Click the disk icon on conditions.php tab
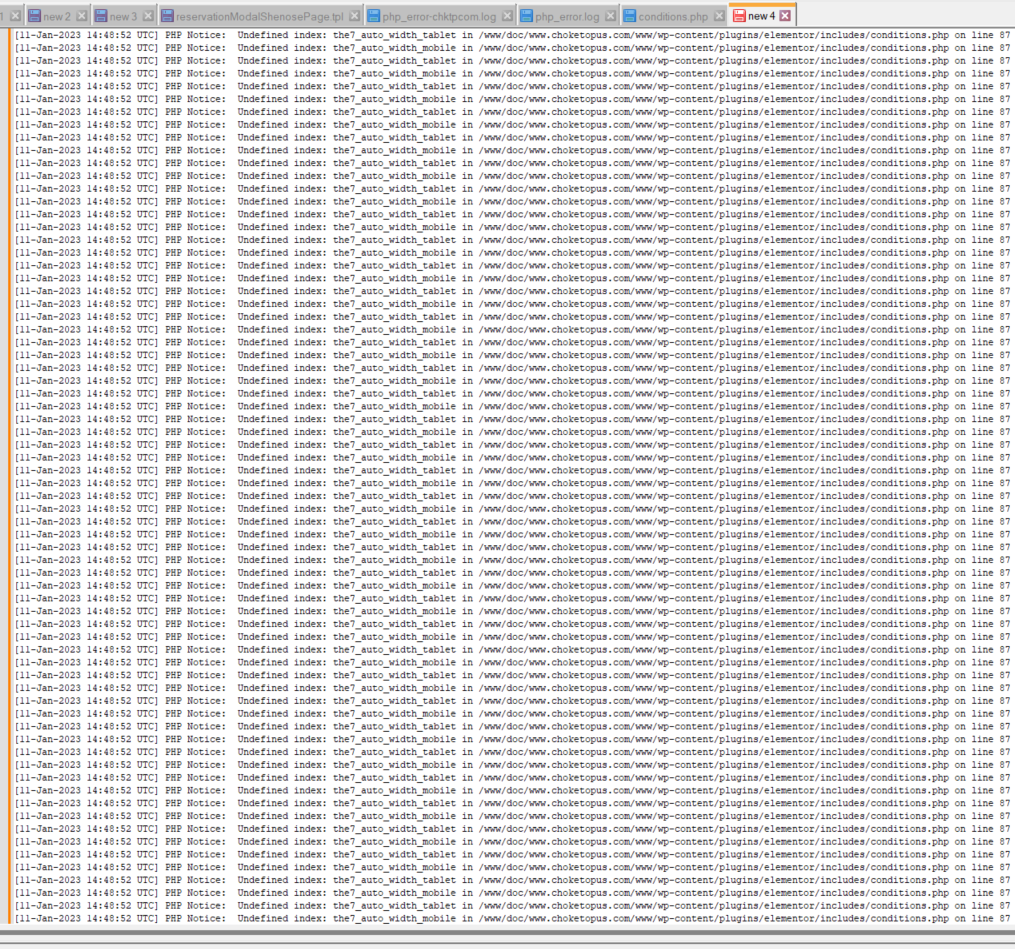This screenshot has width=1015, height=949. point(630,16)
